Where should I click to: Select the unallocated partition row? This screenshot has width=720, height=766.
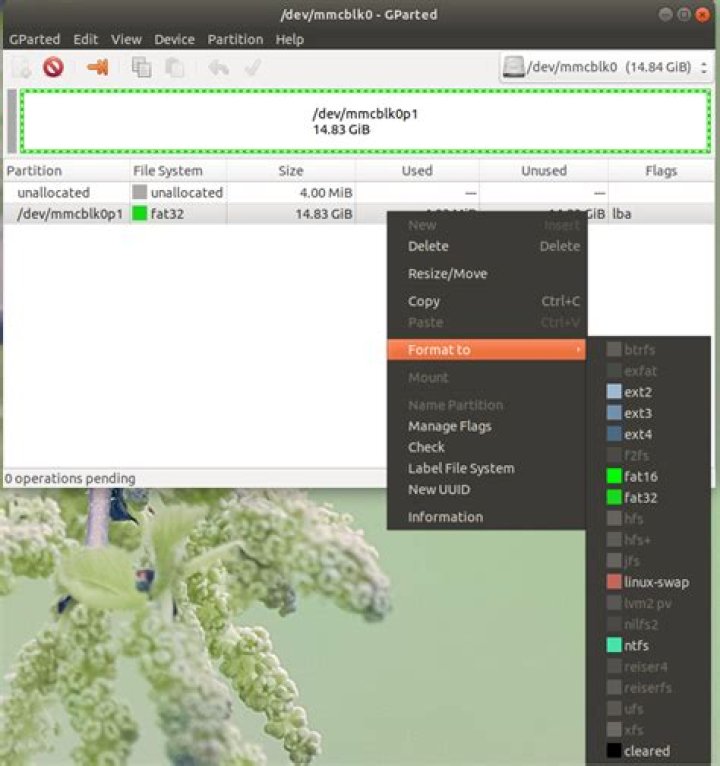click(x=359, y=192)
